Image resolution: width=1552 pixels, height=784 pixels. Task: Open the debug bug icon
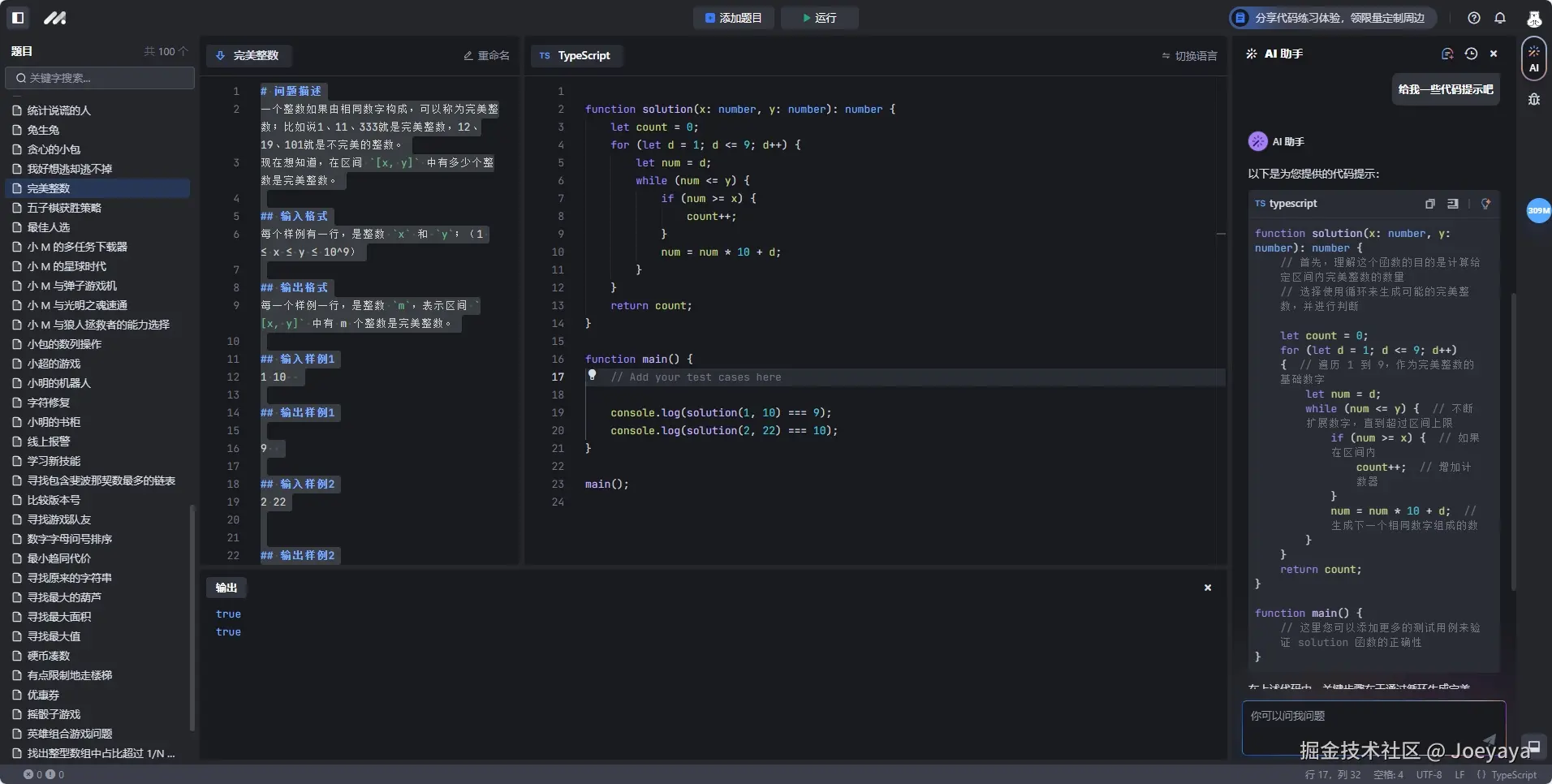1534,99
